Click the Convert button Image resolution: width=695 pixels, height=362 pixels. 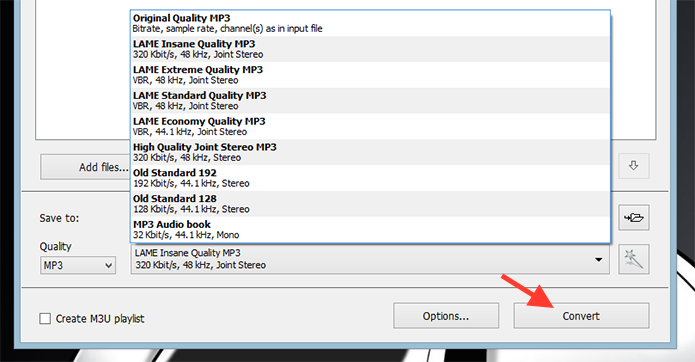click(581, 316)
